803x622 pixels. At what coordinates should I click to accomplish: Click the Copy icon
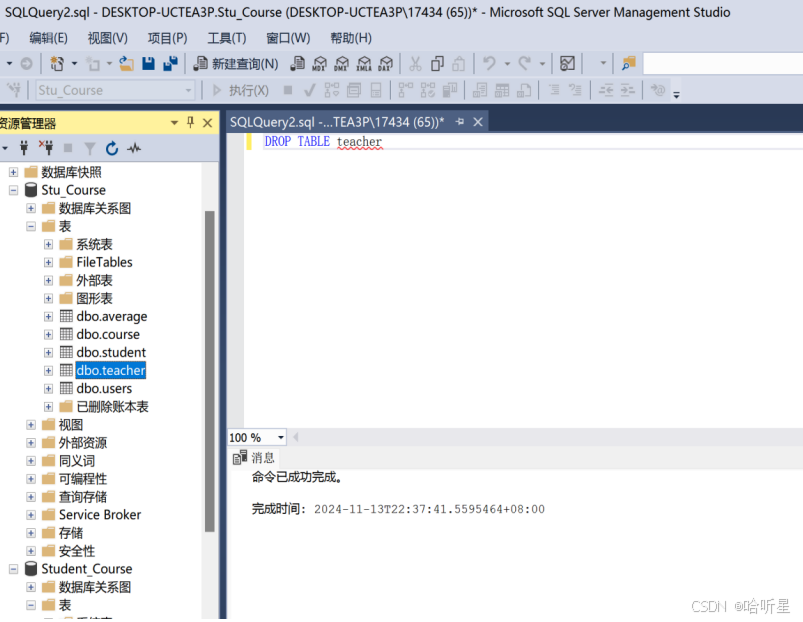(437, 63)
